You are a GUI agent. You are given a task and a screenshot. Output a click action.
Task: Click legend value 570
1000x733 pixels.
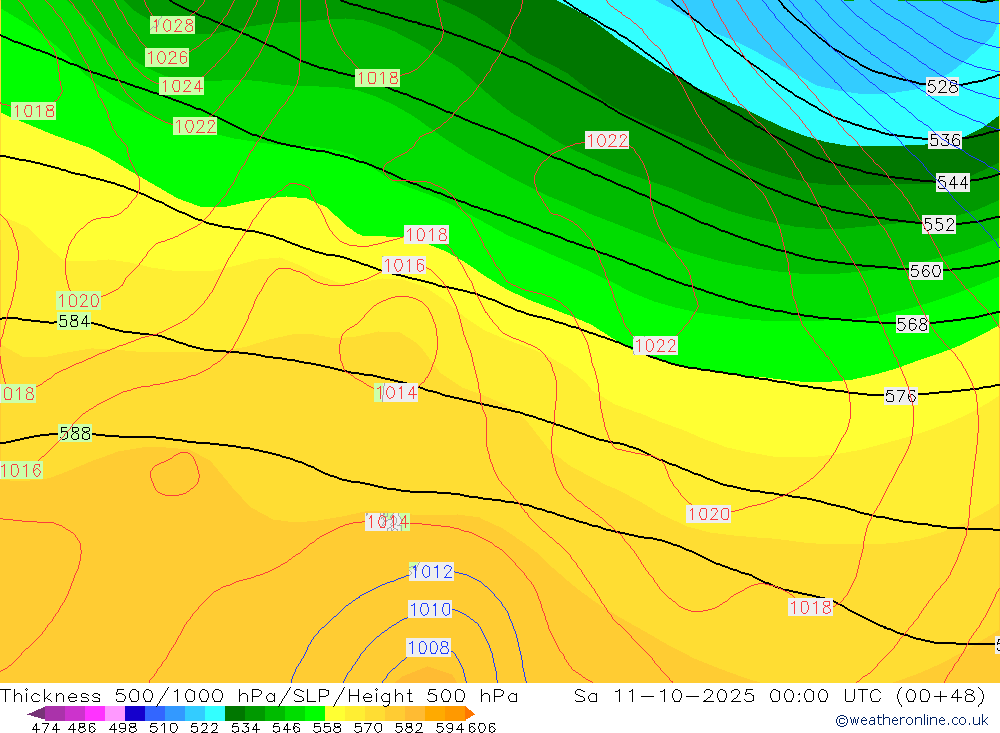coord(368,727)
